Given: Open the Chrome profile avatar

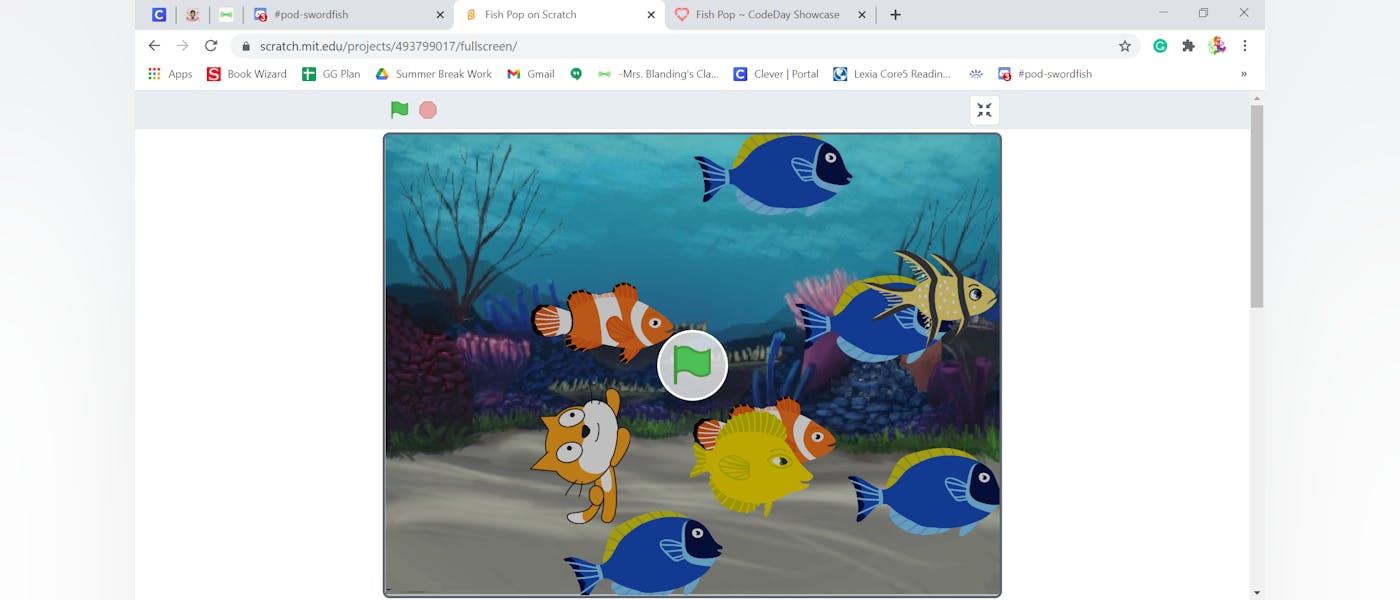Looking at the screenshot, I should pyautogui.click(x=1217, y=46).
